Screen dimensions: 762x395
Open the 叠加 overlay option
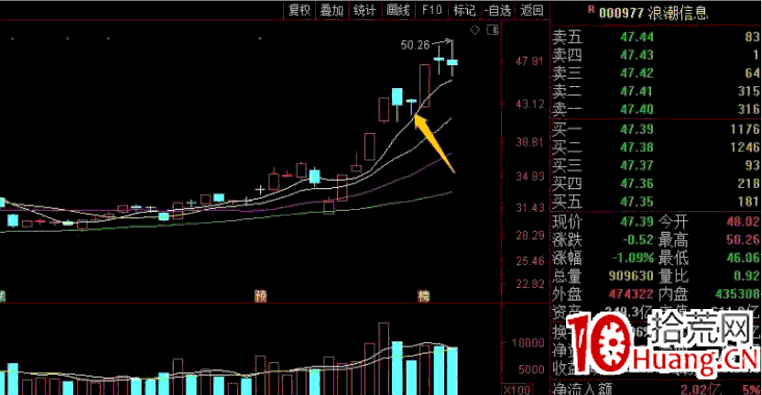[x=332, y=10]
